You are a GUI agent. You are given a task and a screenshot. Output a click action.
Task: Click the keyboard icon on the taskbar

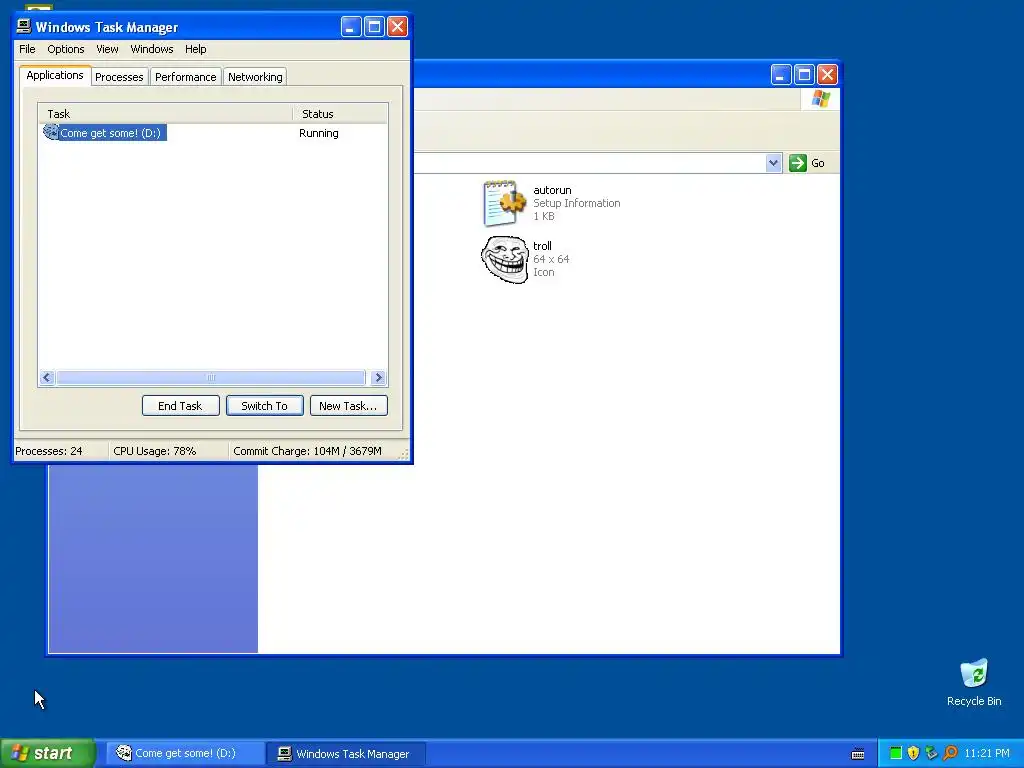[x=858, y=754]
